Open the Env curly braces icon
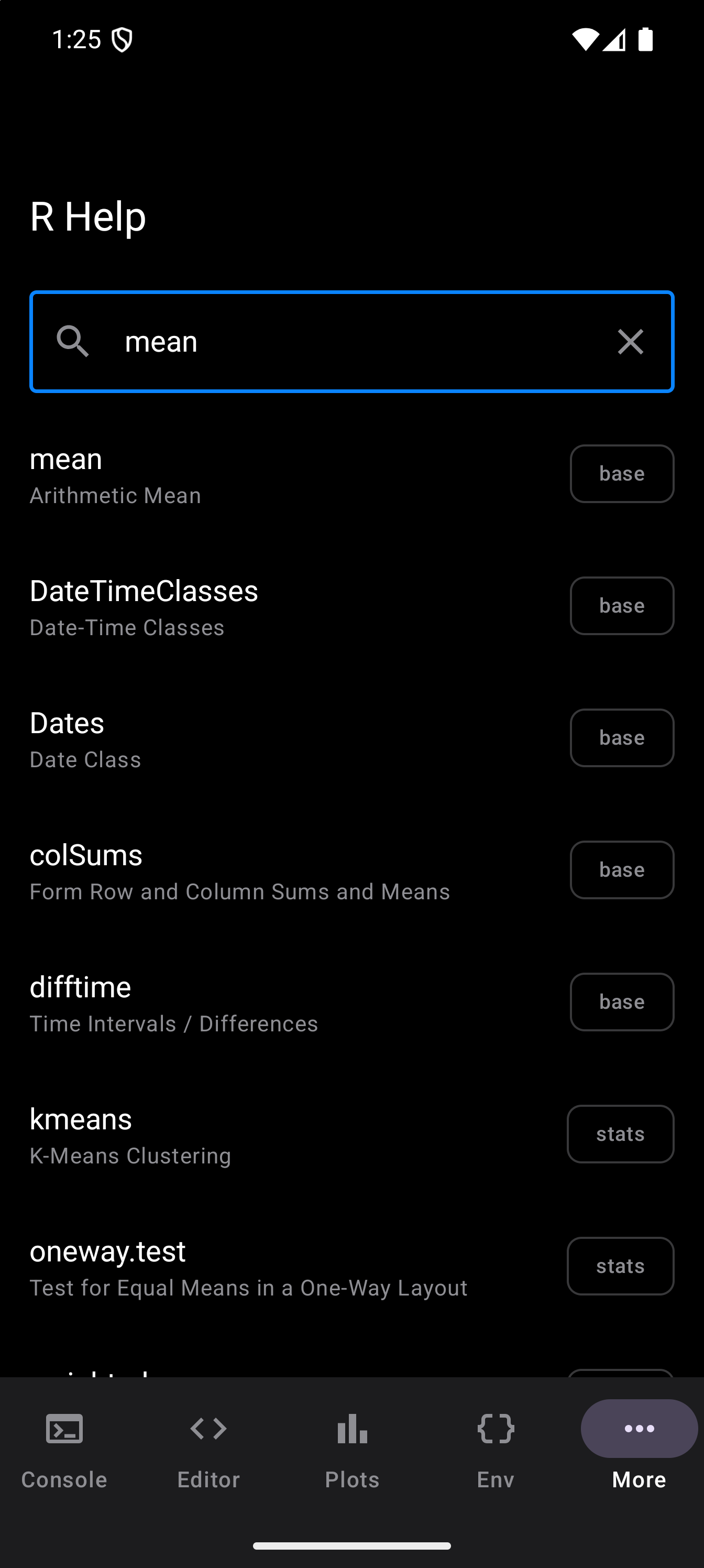The height and width of the screenshot is (1568, 704). 496,1429
